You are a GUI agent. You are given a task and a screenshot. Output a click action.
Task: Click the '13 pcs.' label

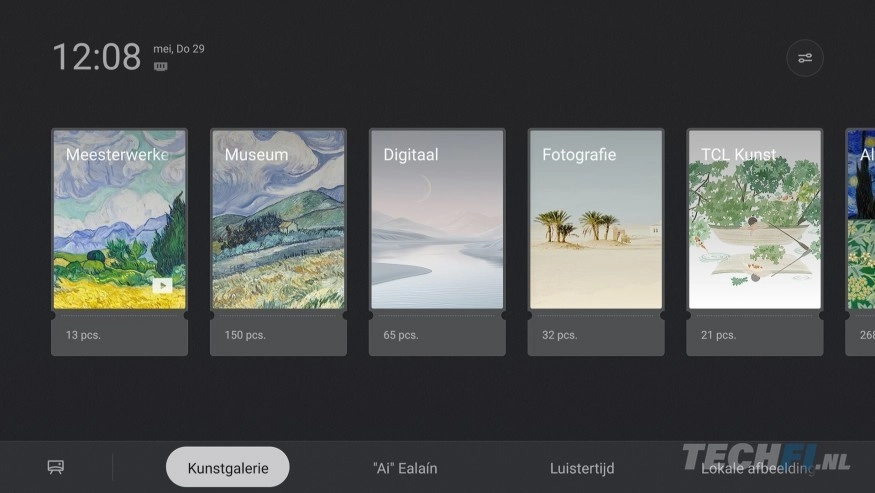point(83,335)
